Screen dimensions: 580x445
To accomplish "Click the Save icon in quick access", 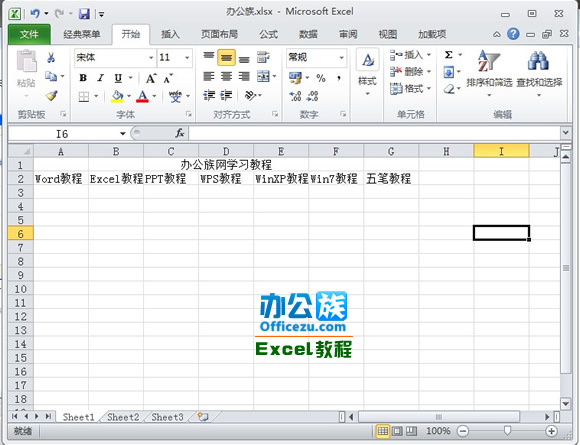I will 84,14.
